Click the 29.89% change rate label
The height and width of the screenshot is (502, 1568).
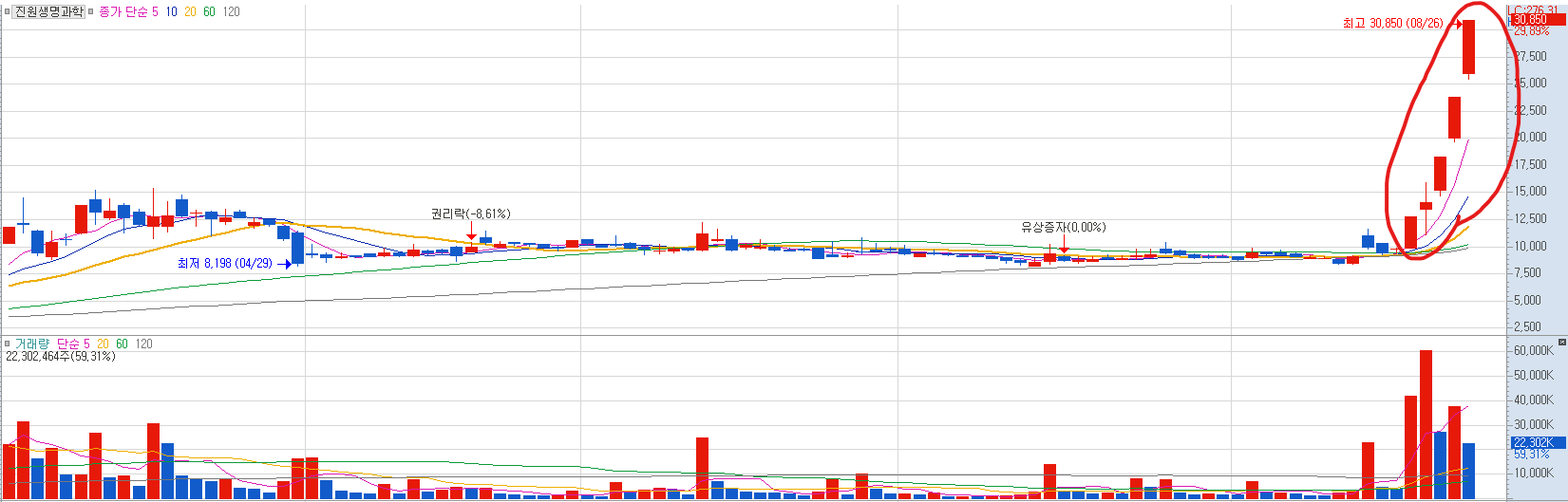tap(1532, 31)
